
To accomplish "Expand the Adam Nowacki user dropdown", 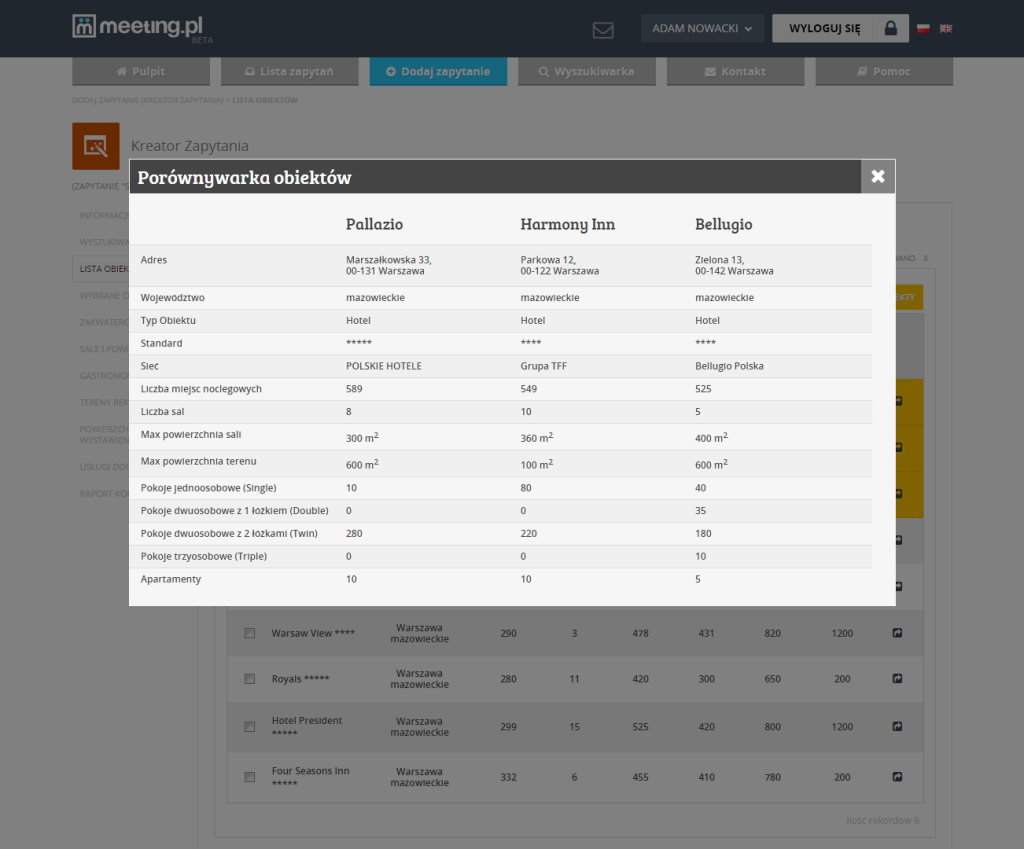I will [702, 29].
